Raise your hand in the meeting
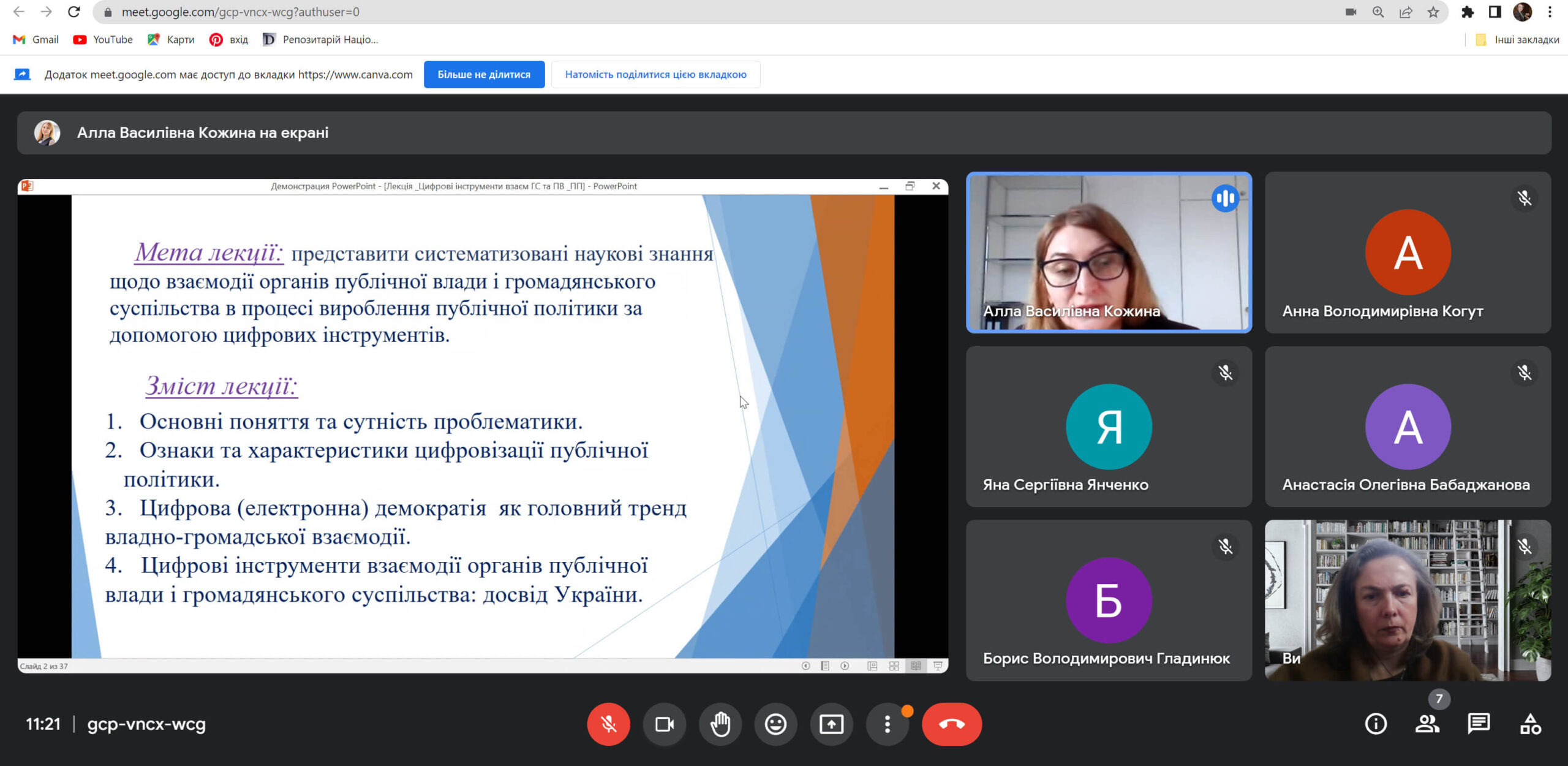The image size is (1568, 766). (x=720, y=724)
